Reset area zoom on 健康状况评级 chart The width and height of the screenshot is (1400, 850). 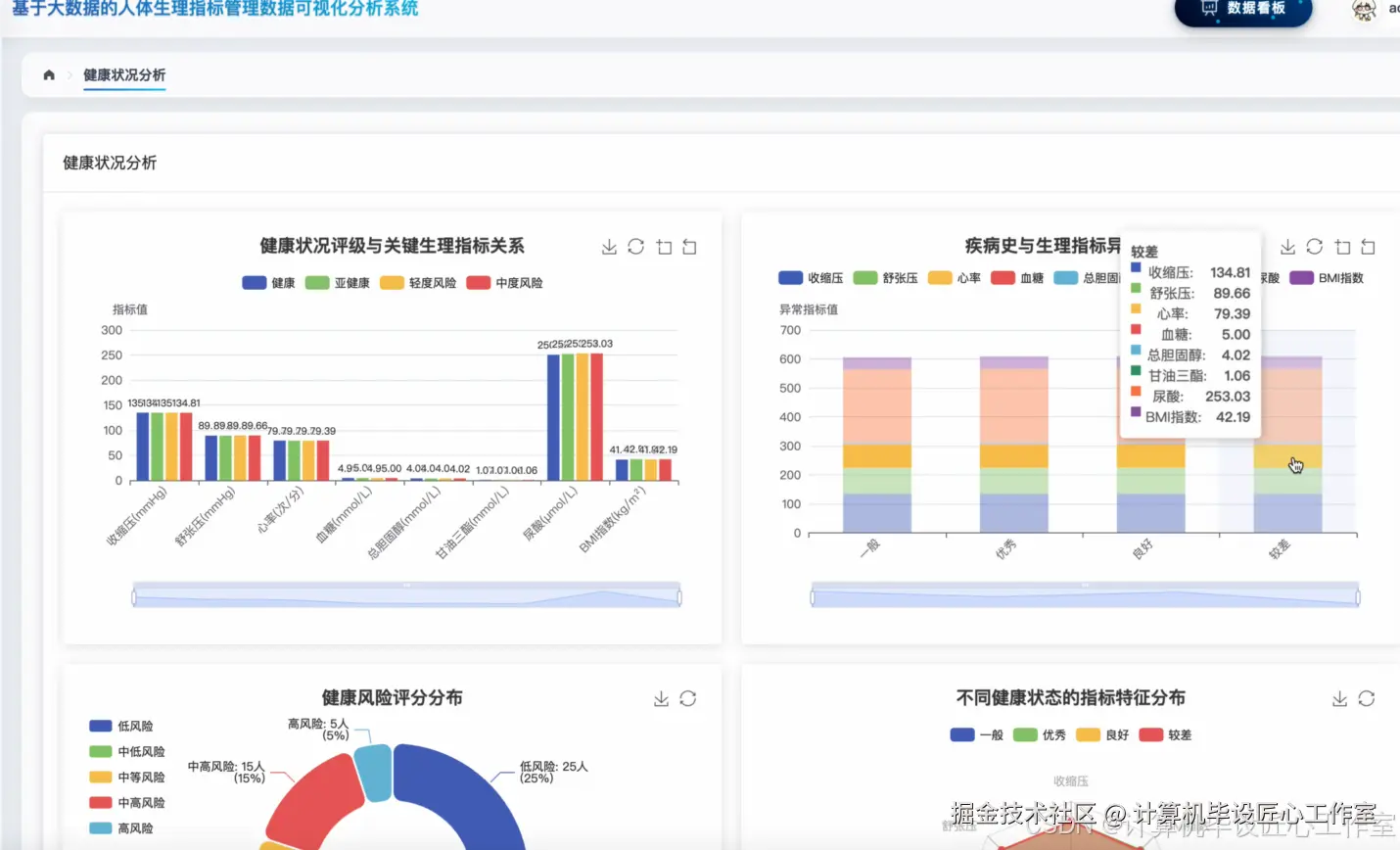[x=689, y=247]
